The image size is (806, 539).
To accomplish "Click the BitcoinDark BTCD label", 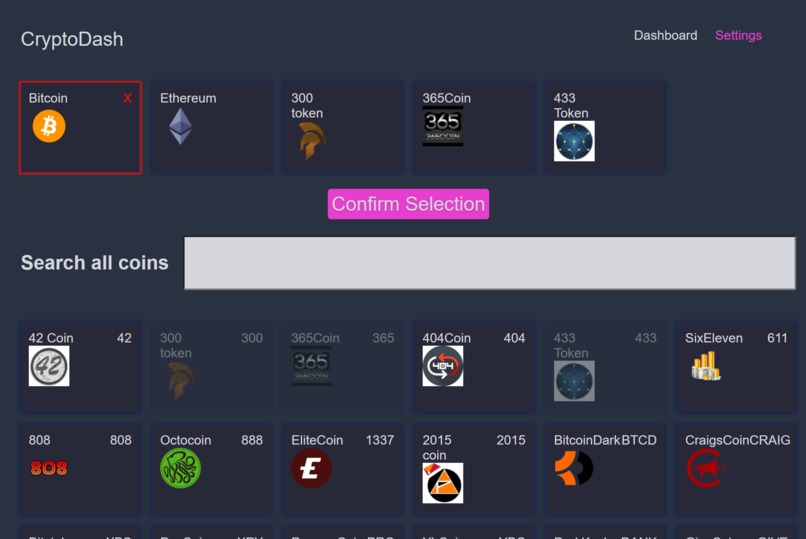I will [605, 440].
